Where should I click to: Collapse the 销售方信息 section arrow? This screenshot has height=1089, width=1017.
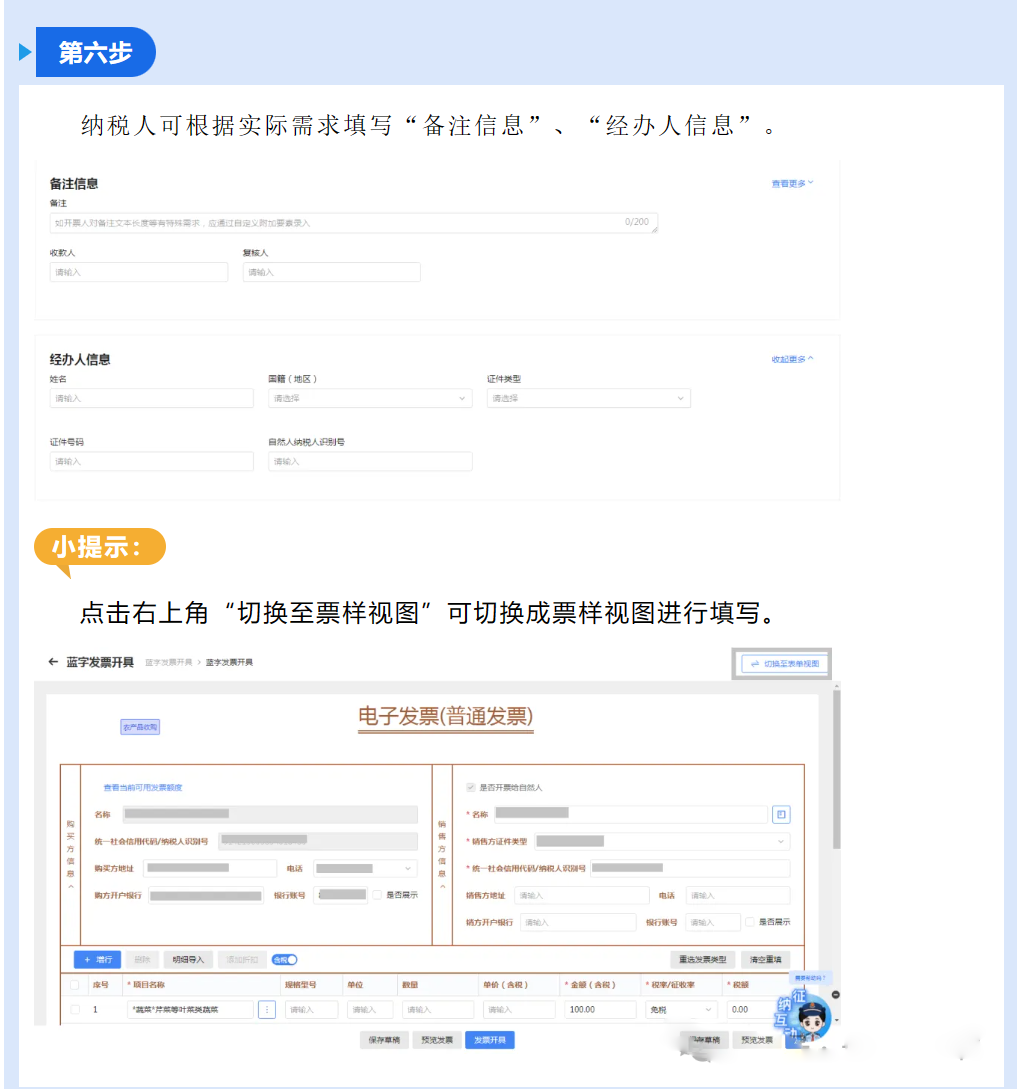pos(443,887)
